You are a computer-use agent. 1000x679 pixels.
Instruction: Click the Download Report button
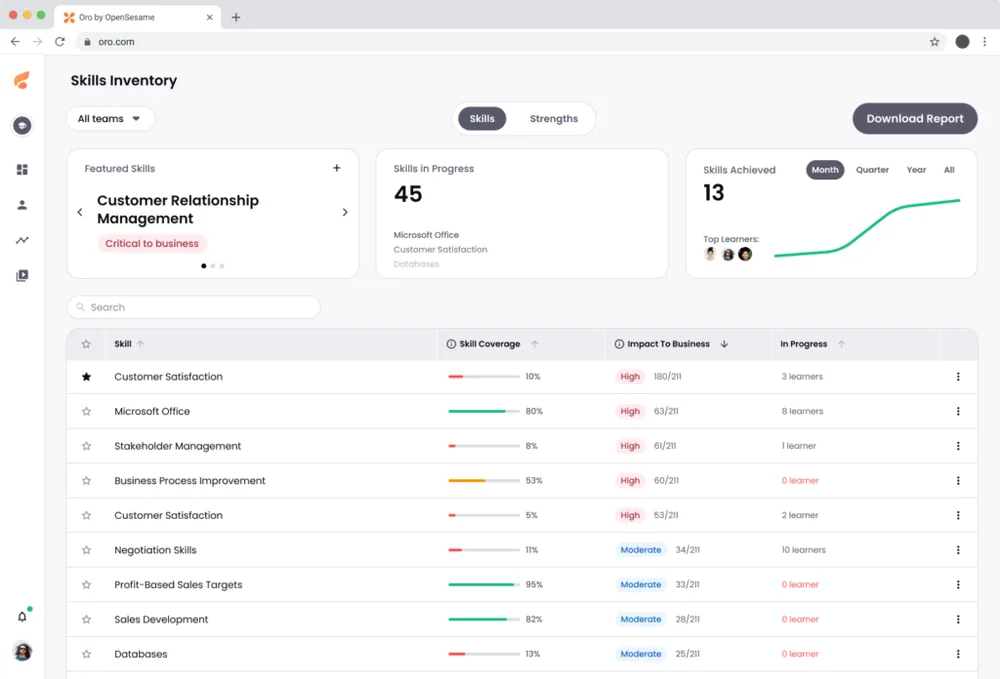(x=914, y=118)
